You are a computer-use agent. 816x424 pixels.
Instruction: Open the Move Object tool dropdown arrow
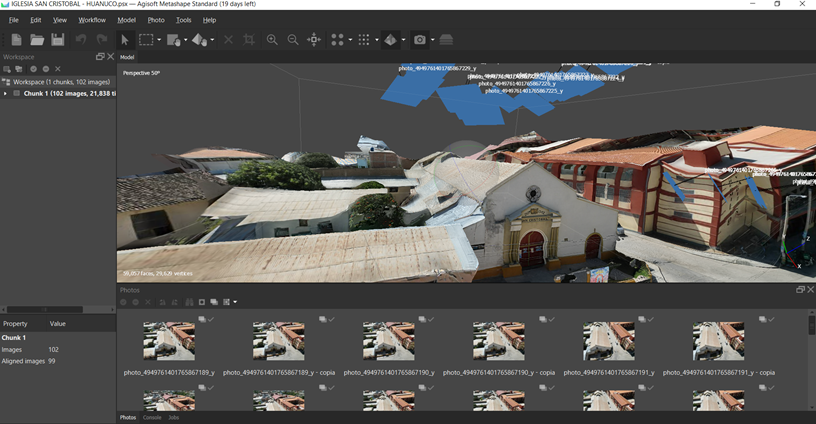[212, 40]
